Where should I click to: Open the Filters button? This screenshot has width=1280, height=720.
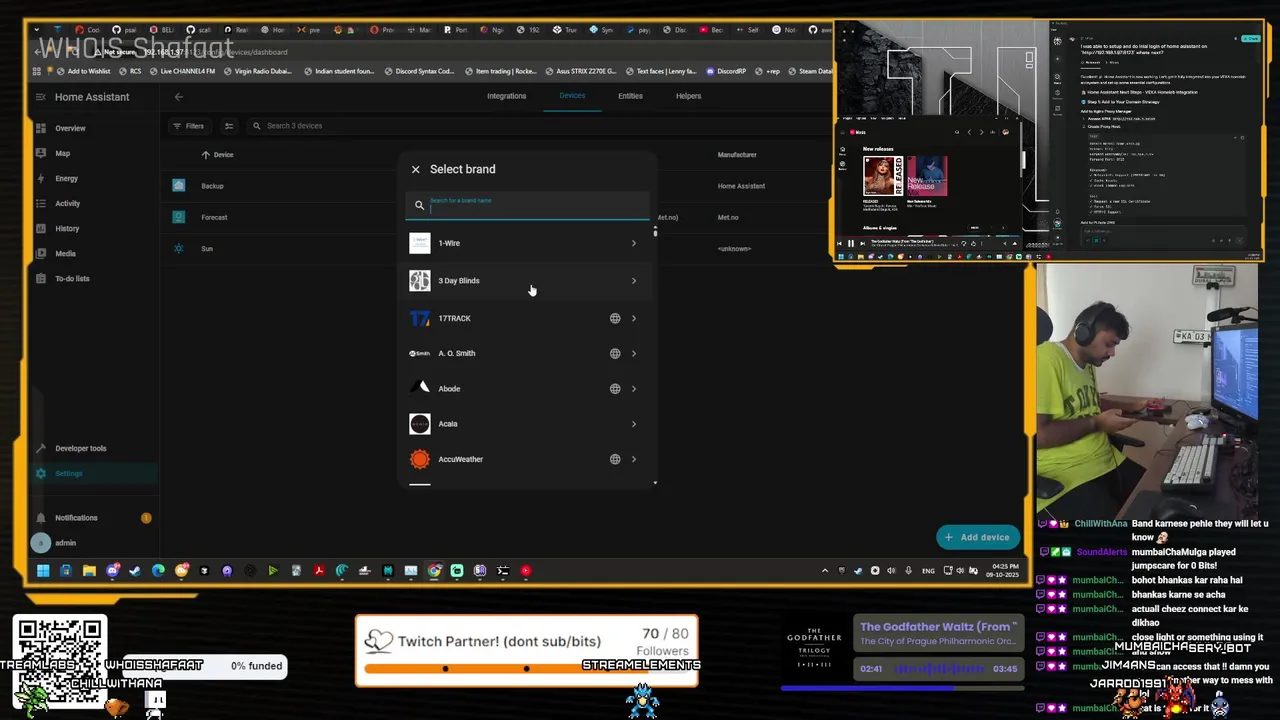tap(188, 126)
